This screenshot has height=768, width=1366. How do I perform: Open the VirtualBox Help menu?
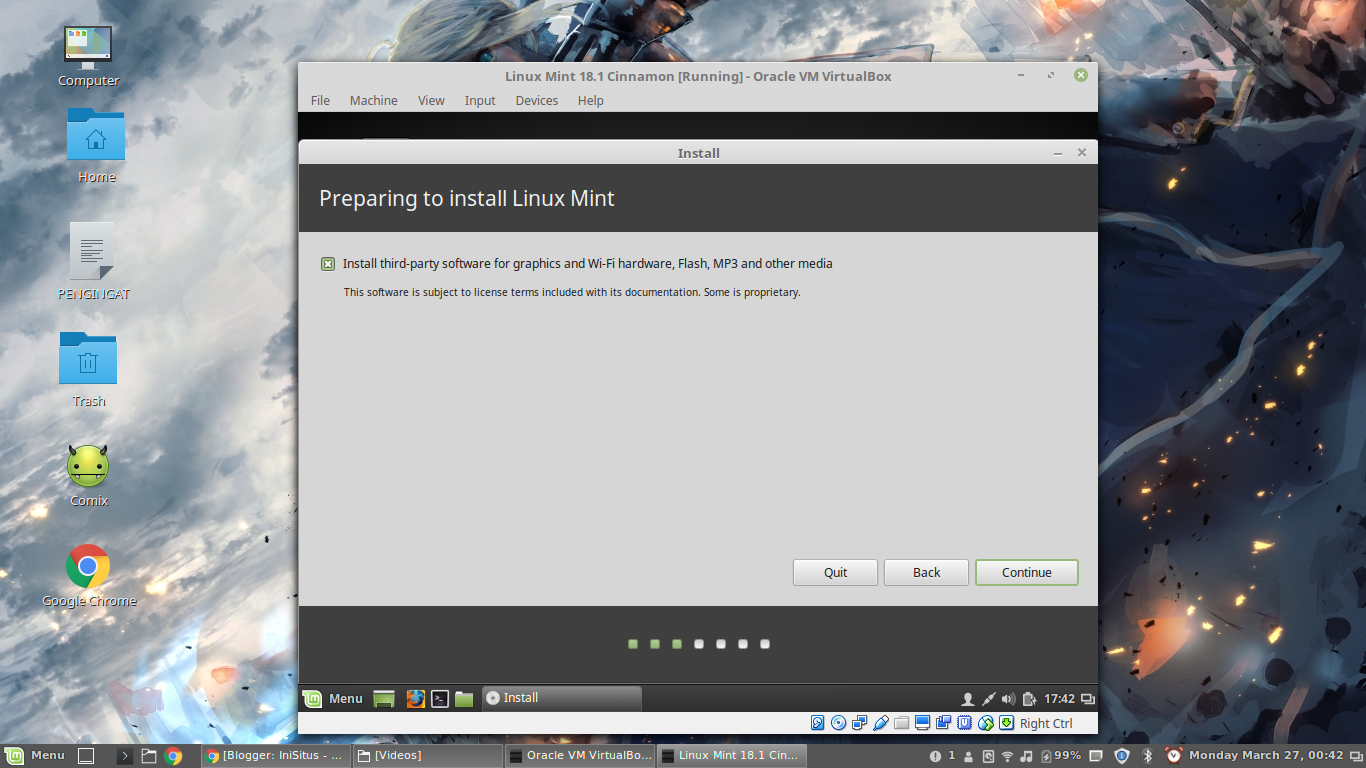[x=590, y=100]
